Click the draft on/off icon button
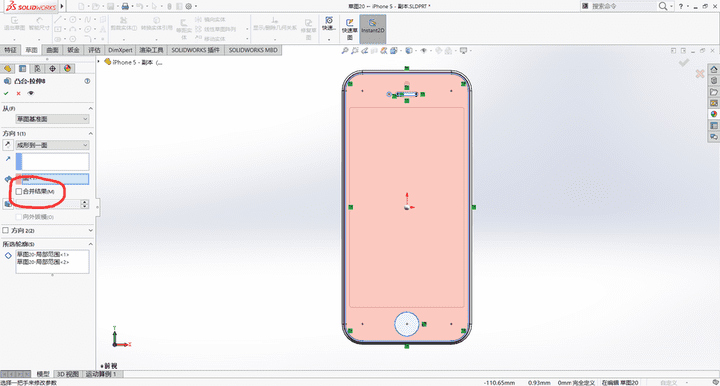The image size is (720, 386). coord(8,204)
